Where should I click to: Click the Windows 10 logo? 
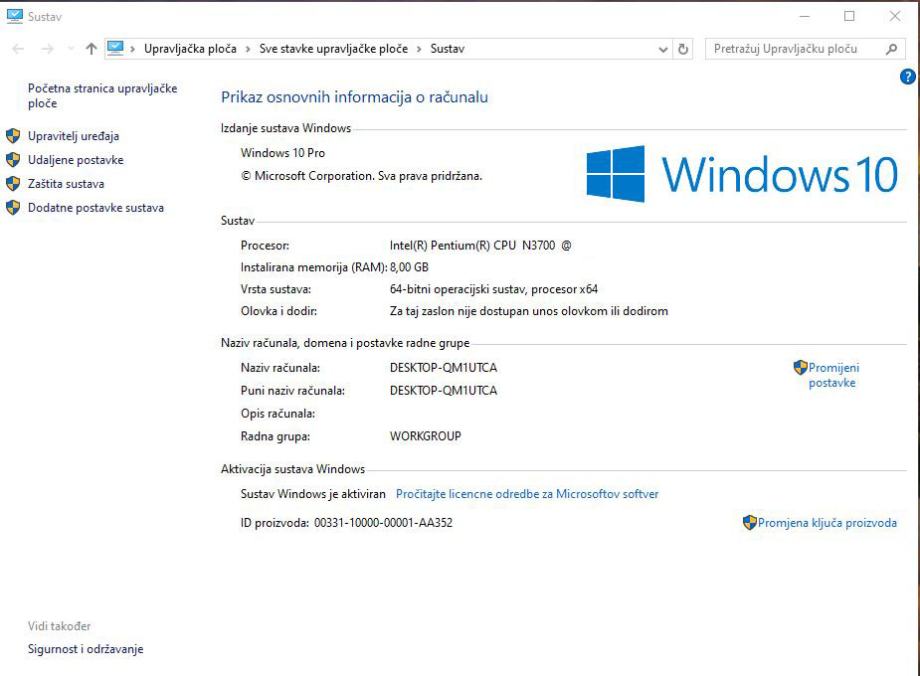coord(742,174)
